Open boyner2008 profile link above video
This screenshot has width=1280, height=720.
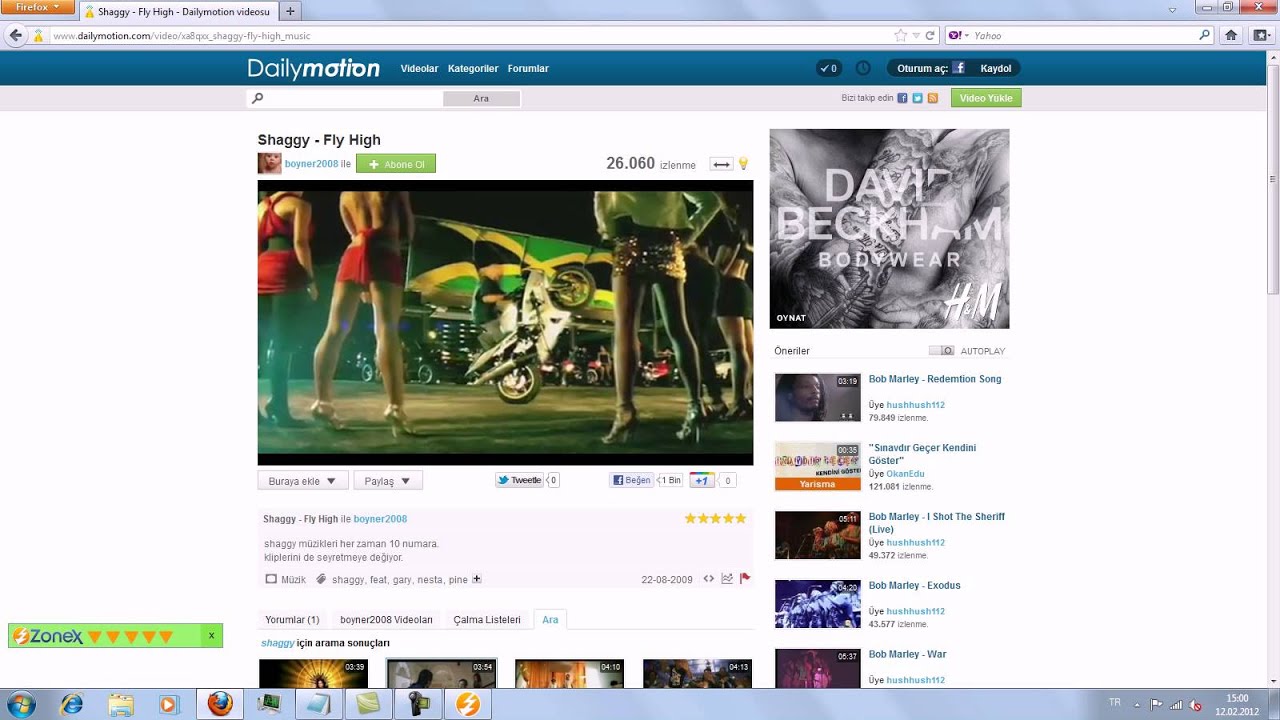[311, 164]
